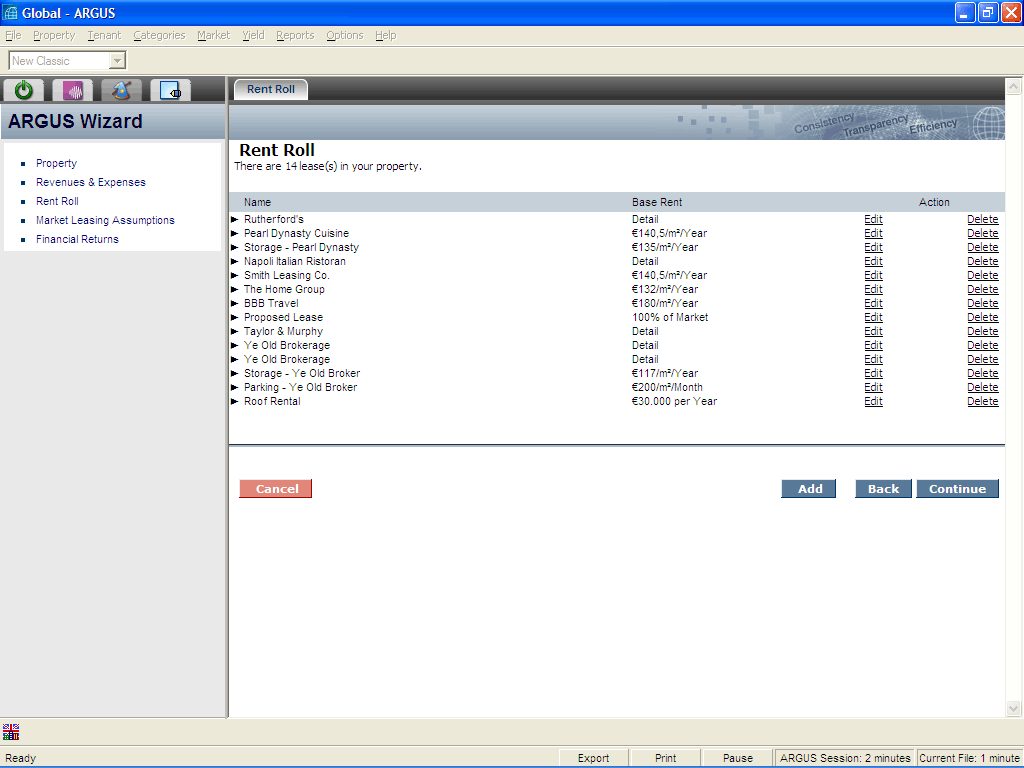Delete the BBB Travel lease
This screenshot has height=768, width=1024.
pyautogui.click(x=983, y=304)
